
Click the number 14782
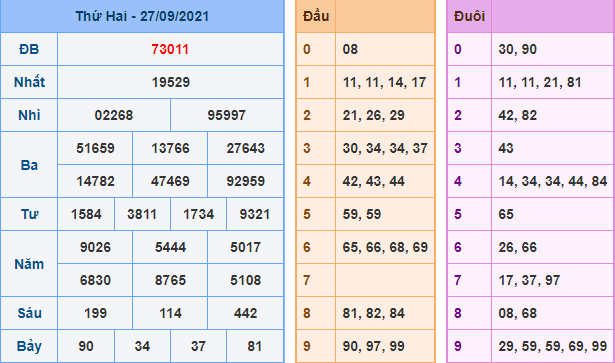coord(95,181)
